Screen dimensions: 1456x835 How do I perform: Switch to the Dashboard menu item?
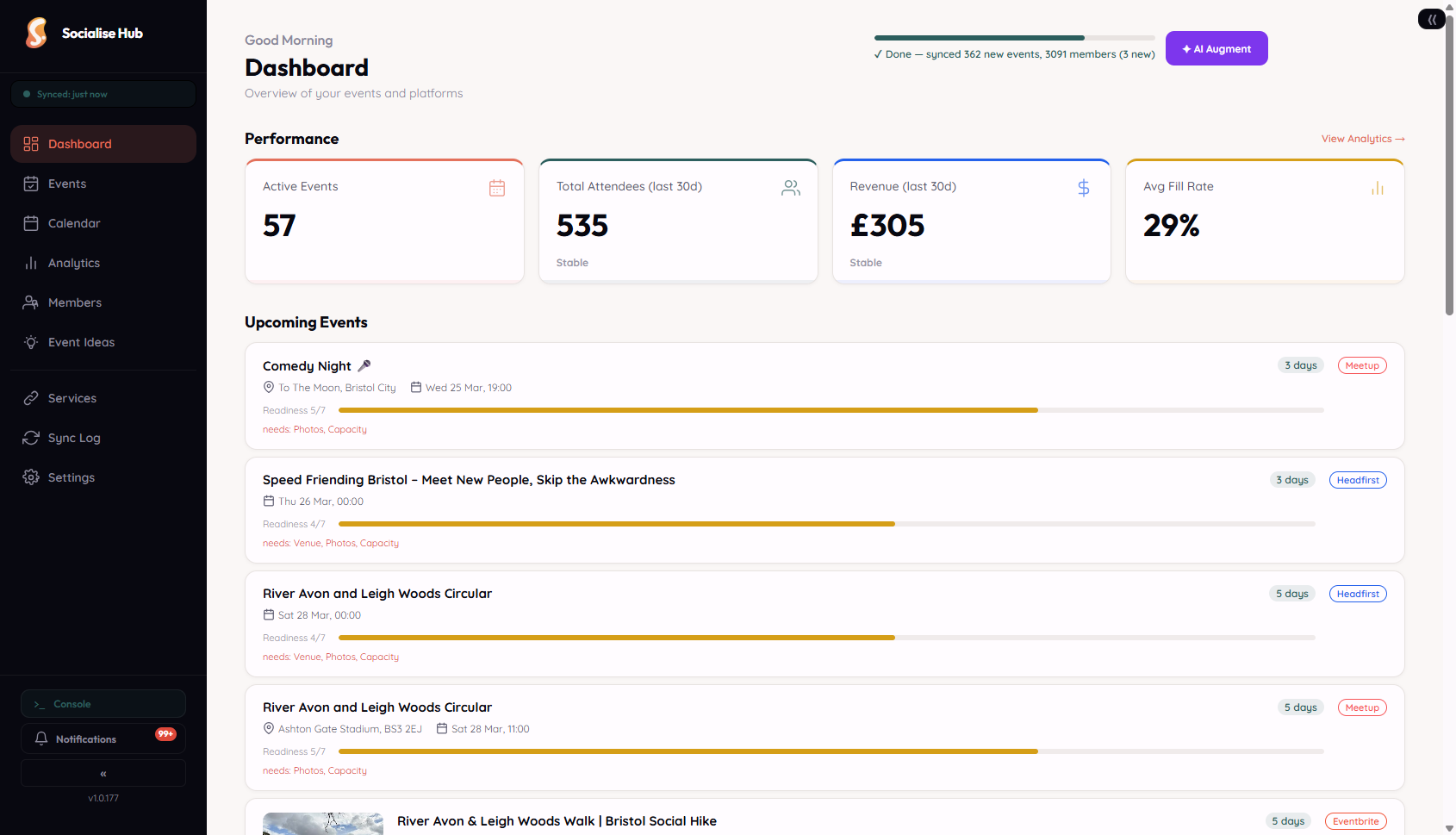click(x=80, y=144)
